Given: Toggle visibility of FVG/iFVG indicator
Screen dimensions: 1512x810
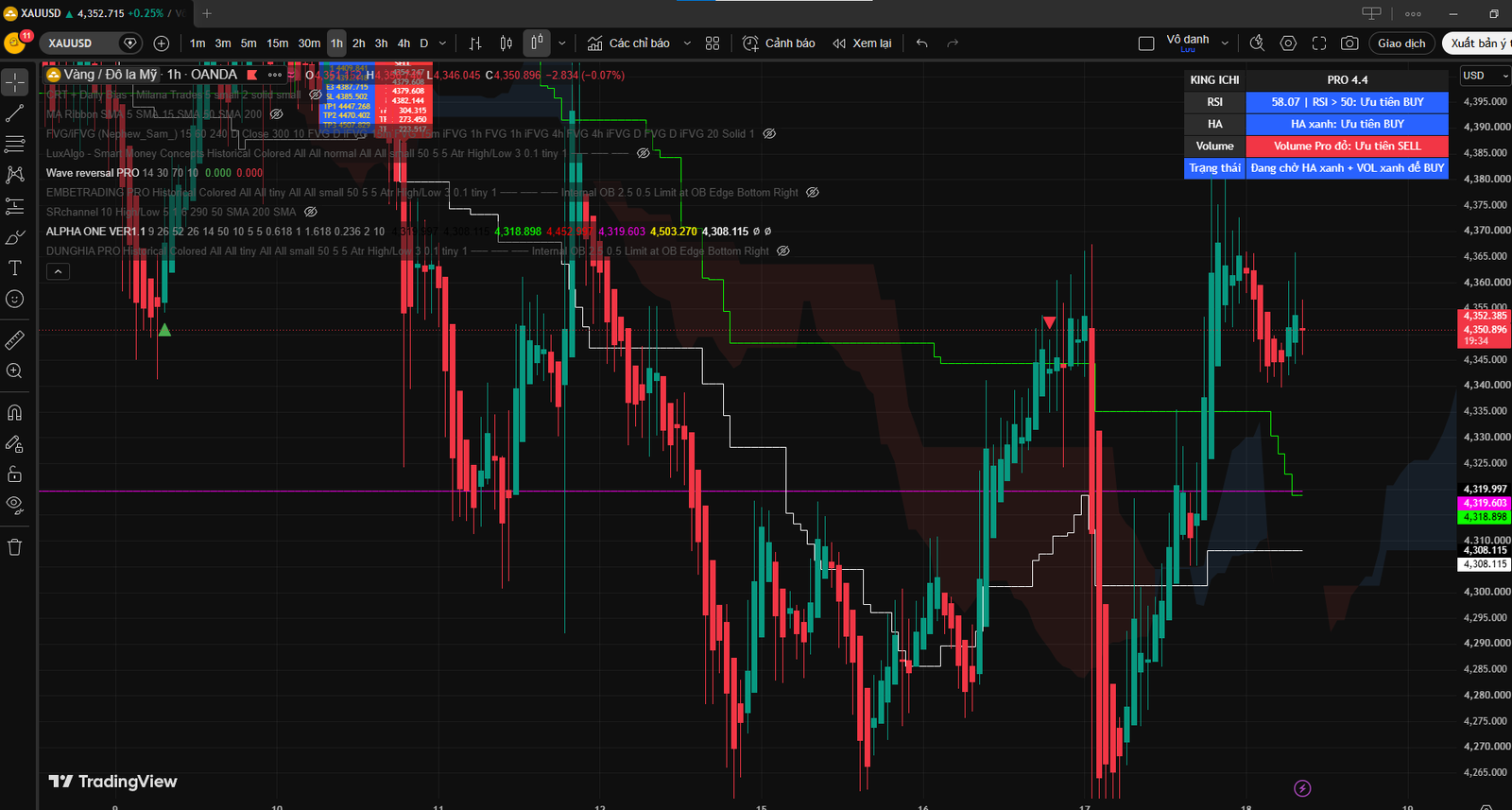Looking at the screenshot, I should coord(769,134).
